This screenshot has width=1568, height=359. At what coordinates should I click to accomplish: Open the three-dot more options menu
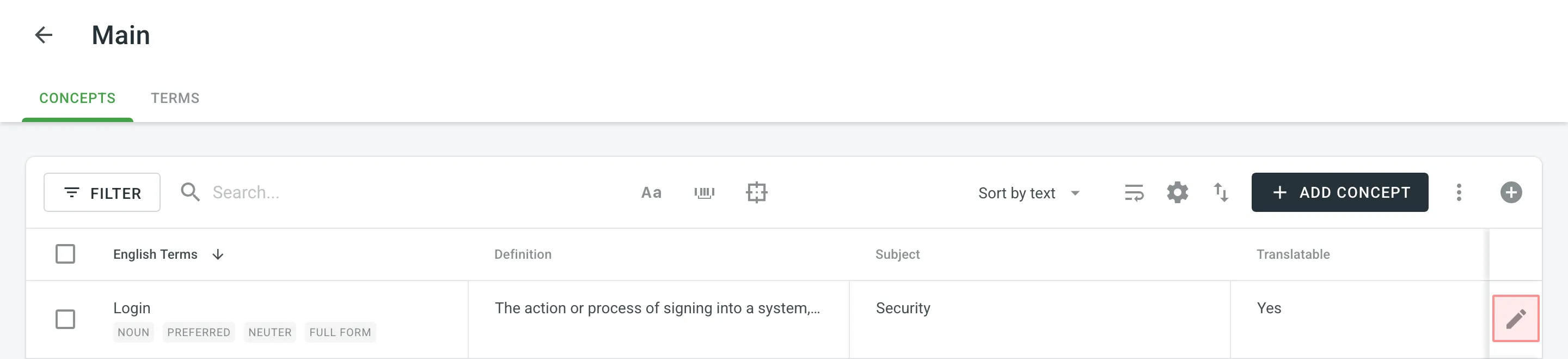pyautogui.click(x=1459, y=193)
